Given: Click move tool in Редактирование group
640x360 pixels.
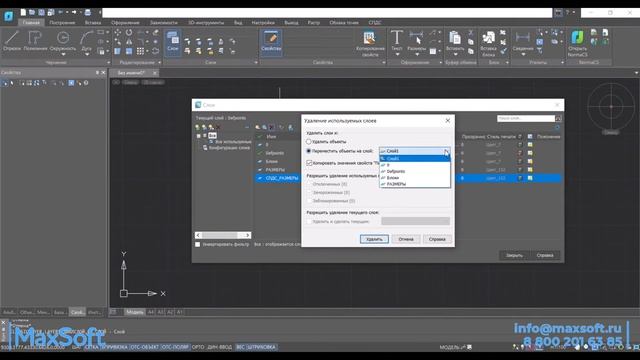Looking at the screenshot, I should tap(118, 32).
